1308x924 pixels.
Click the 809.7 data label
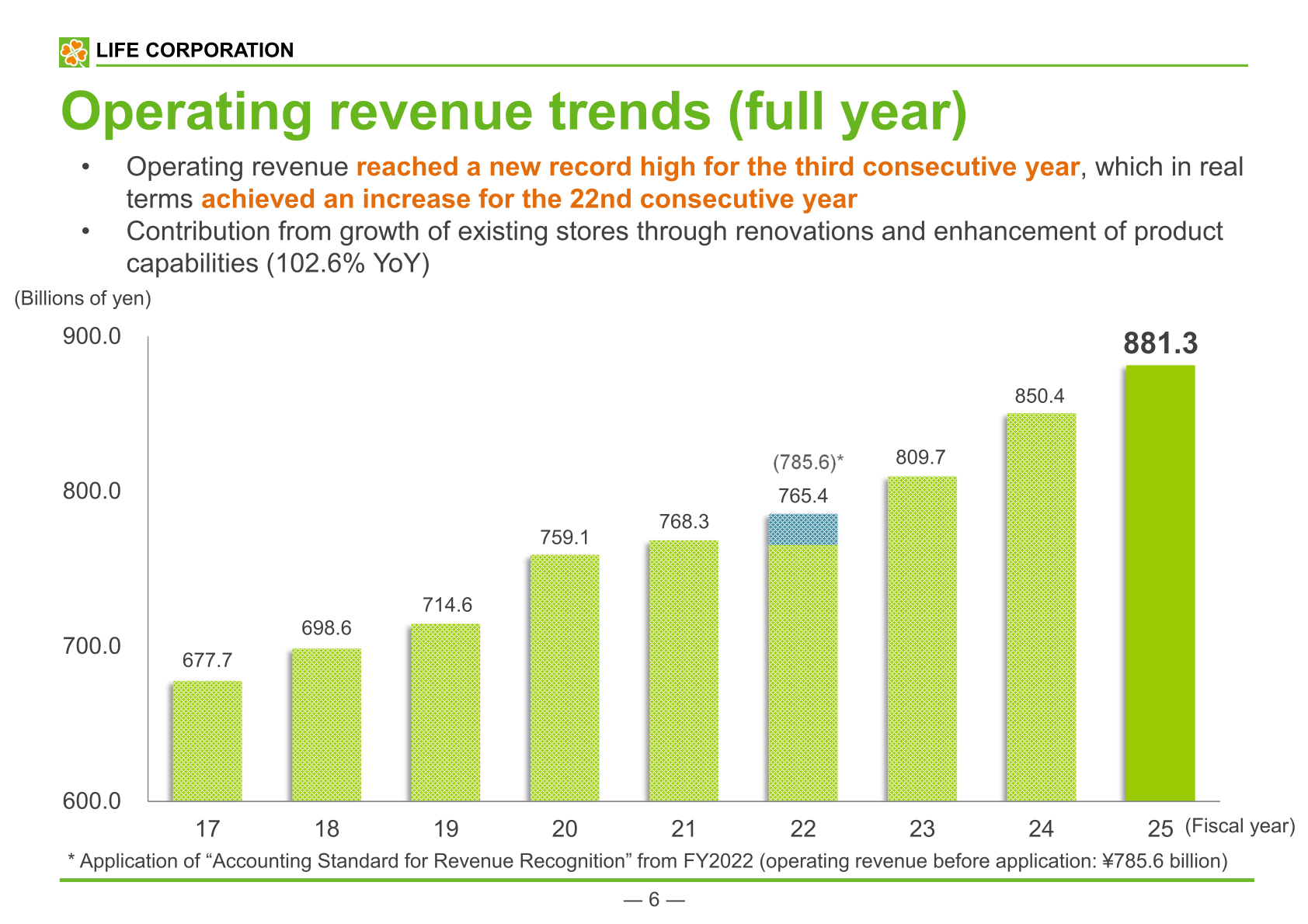[x=920, y=457]
